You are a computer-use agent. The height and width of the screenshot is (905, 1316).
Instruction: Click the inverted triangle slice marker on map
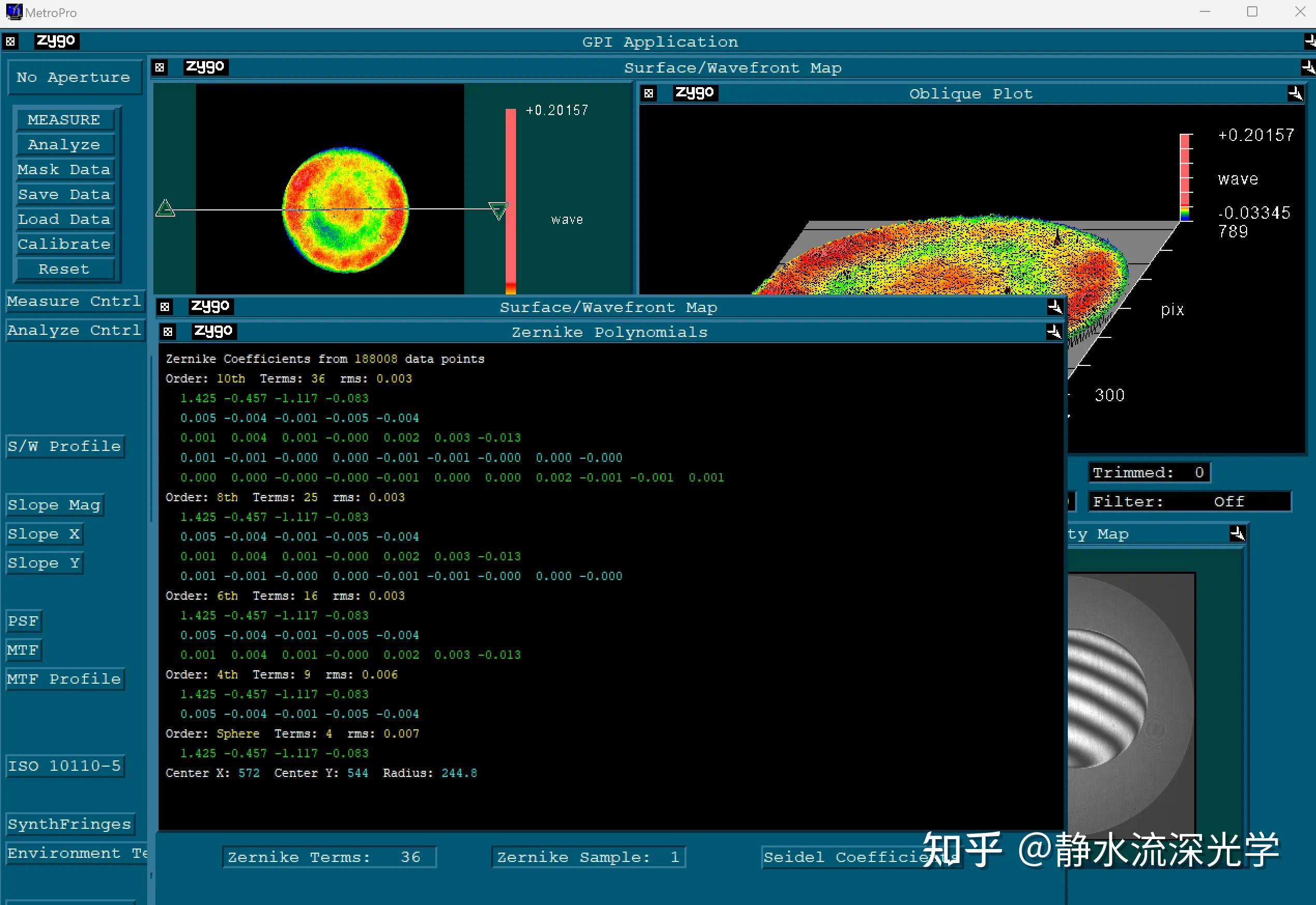(497, 211)
